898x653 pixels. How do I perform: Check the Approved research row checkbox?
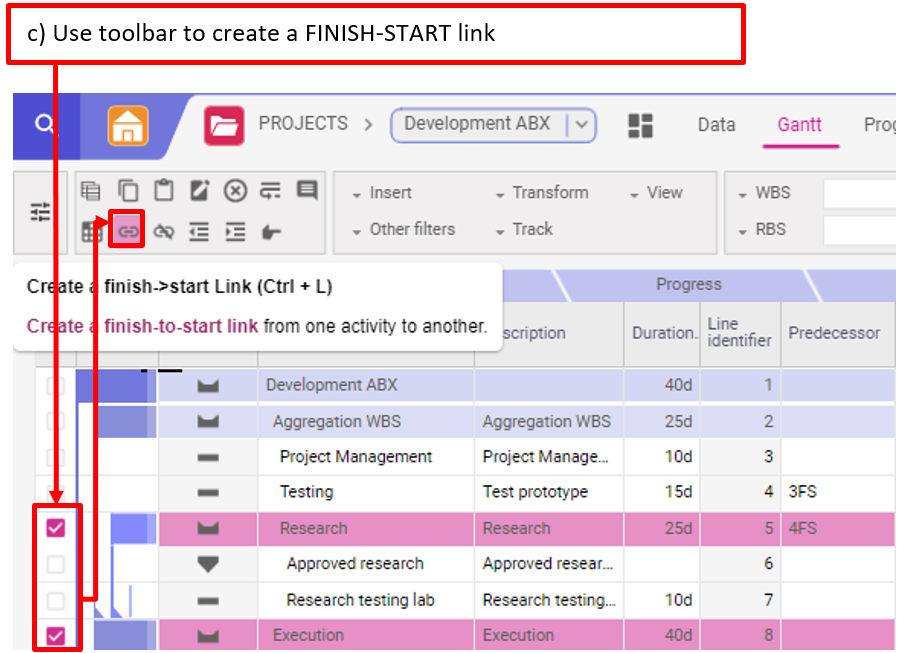pyautogui.click(x=56, y=564)
